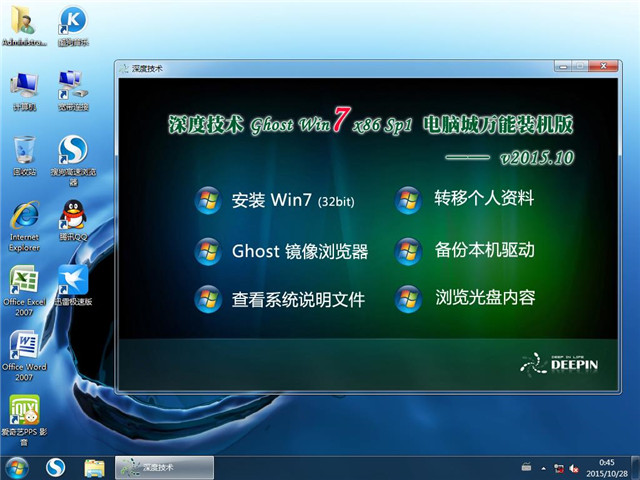
Task: Launch Sogou browser from the taskbar
Action: 56,468
